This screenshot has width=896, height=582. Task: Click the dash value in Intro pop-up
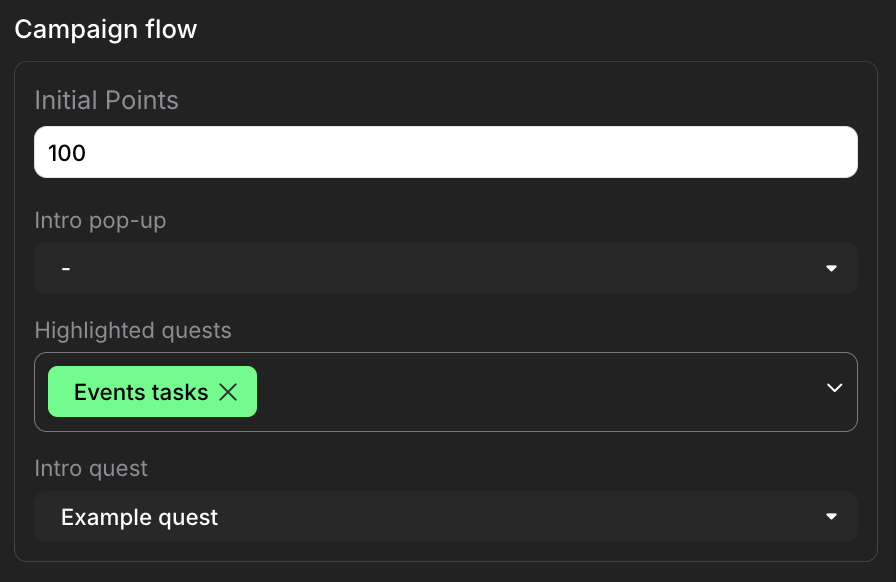(x=66, y=269)
